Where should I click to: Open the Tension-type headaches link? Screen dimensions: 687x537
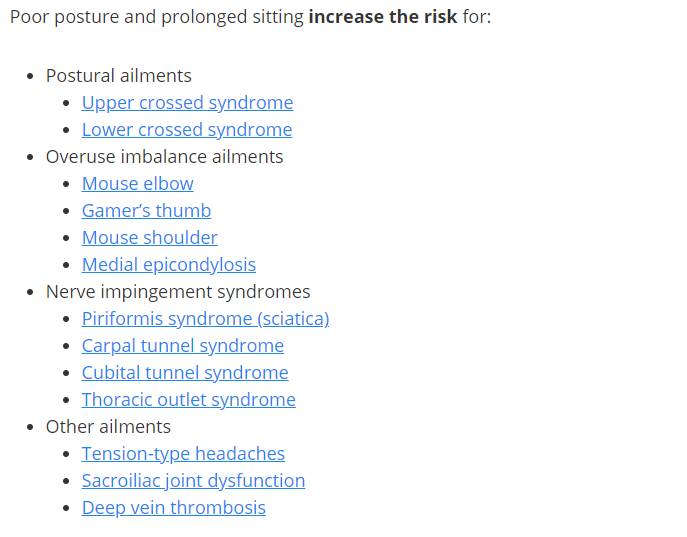click(x=183, y=454)
